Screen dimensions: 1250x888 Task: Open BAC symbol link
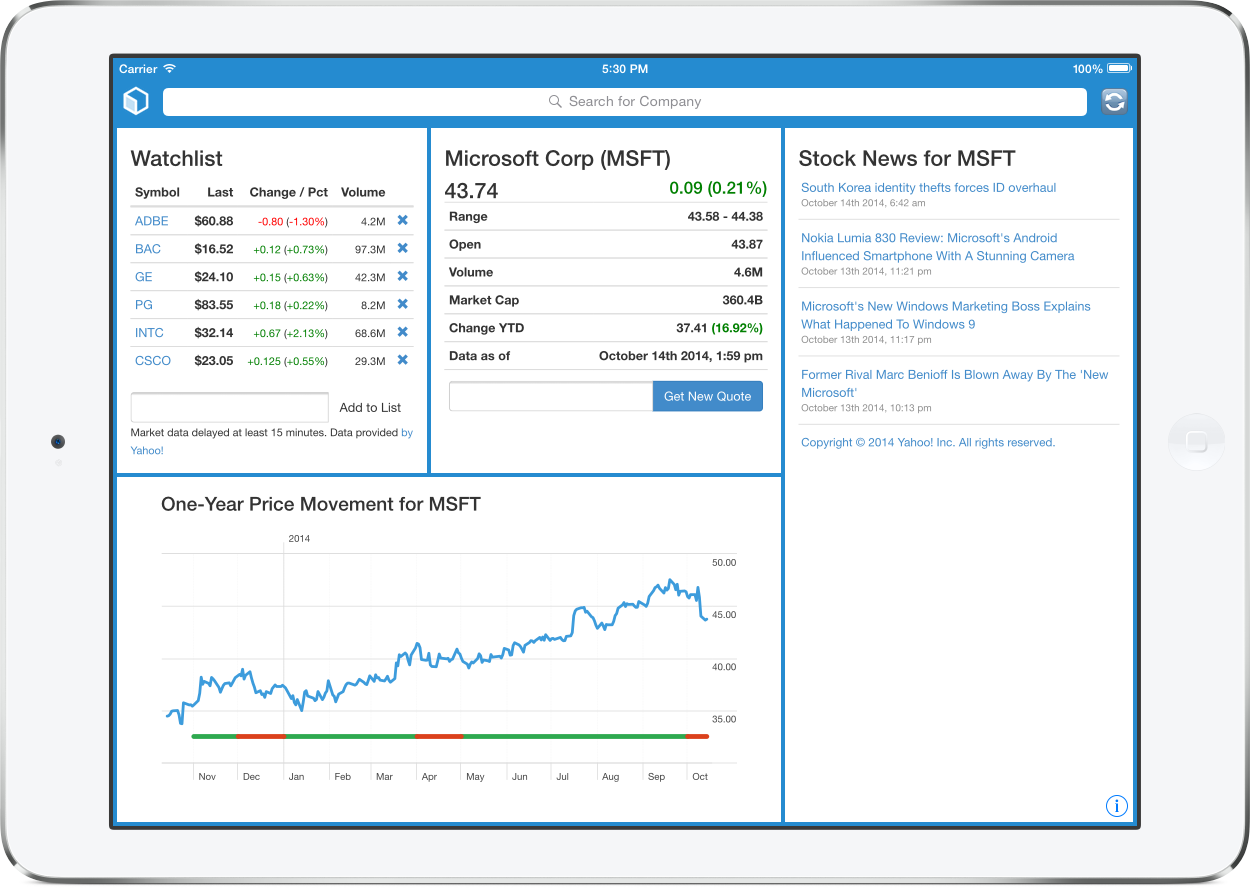click(148, 249)
